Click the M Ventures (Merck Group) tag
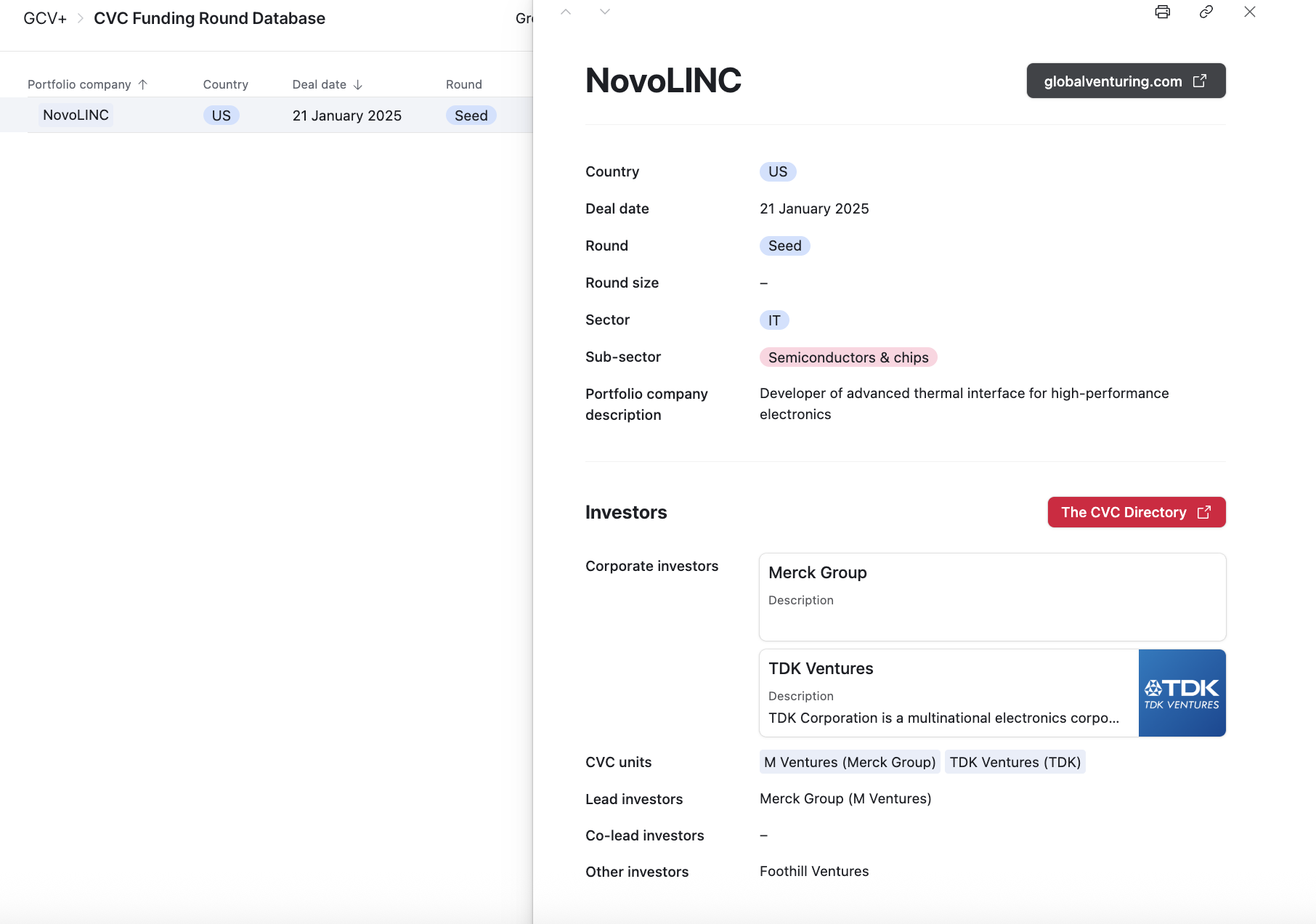Viewport: 1316px width, 924px height. 849,762
